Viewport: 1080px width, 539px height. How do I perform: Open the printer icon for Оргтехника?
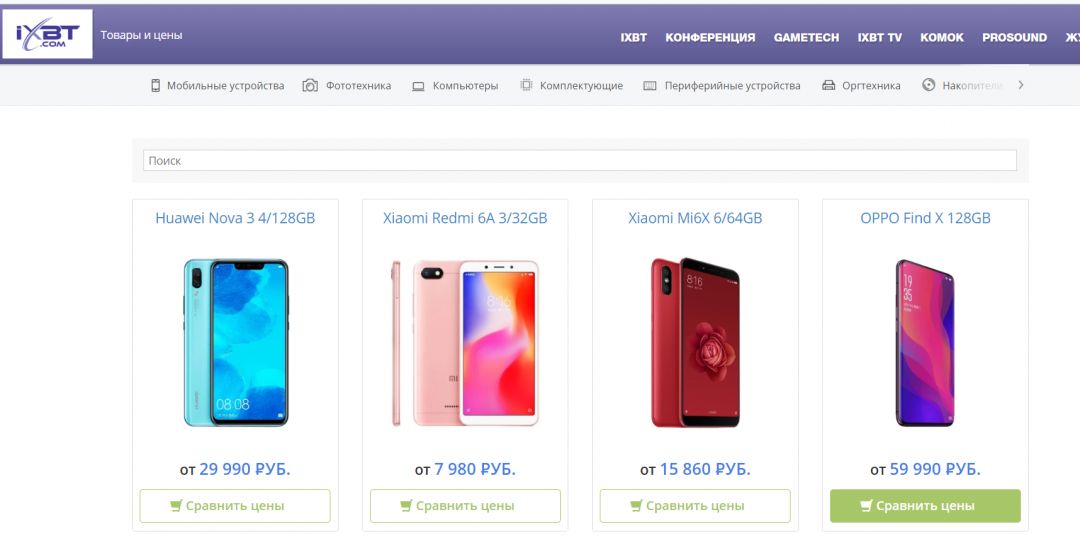829,85
